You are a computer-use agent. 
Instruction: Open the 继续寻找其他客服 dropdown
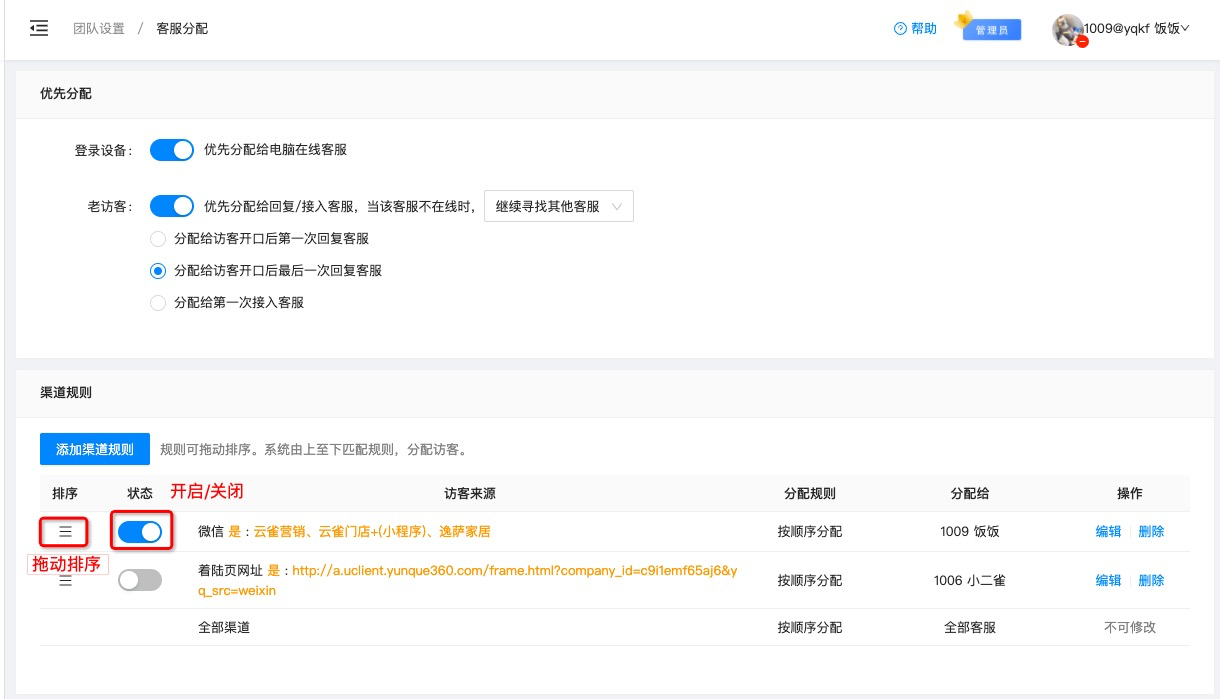(558, 205)
